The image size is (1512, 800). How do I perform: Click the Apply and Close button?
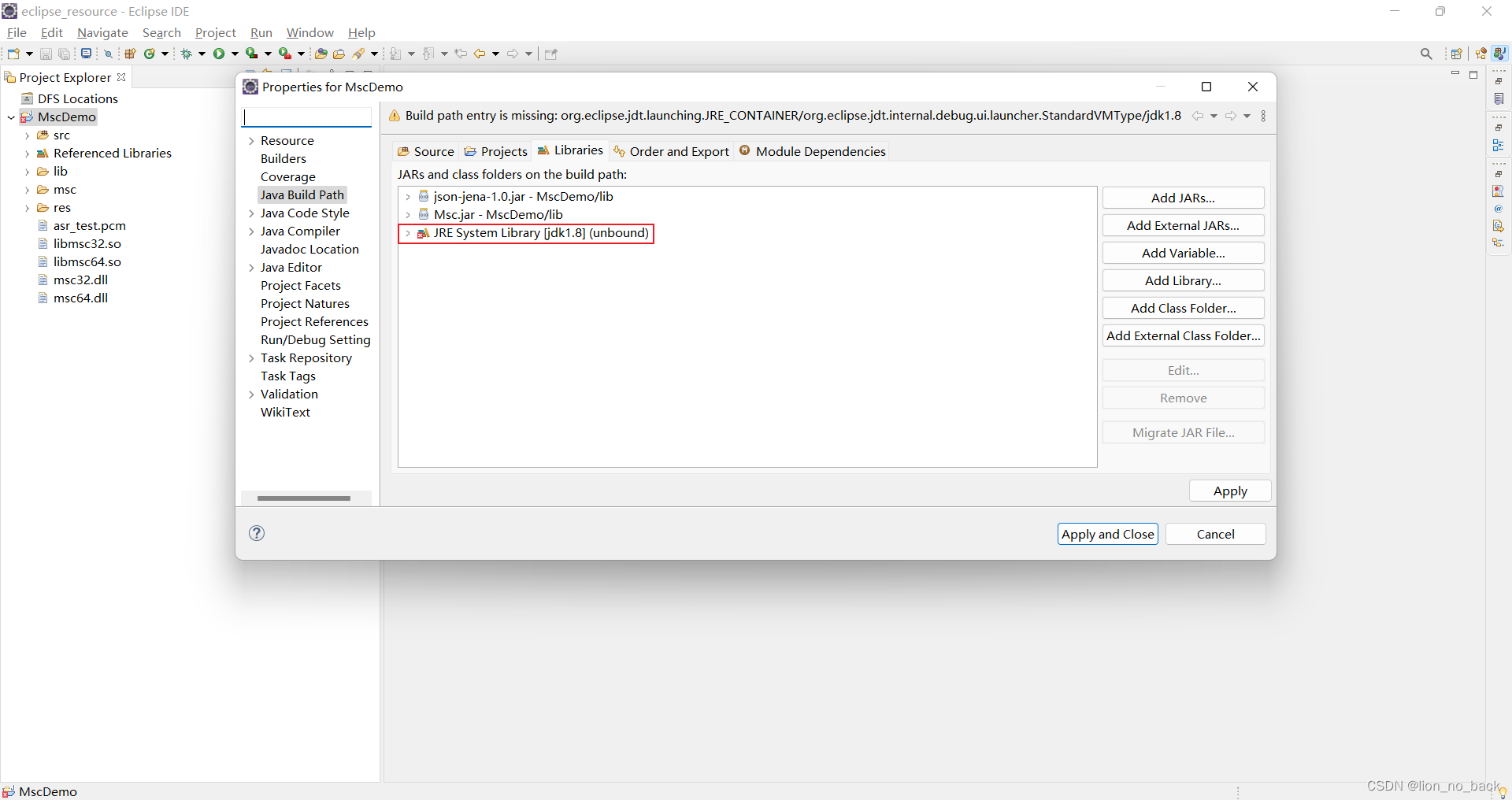[x=1107, y=534]
